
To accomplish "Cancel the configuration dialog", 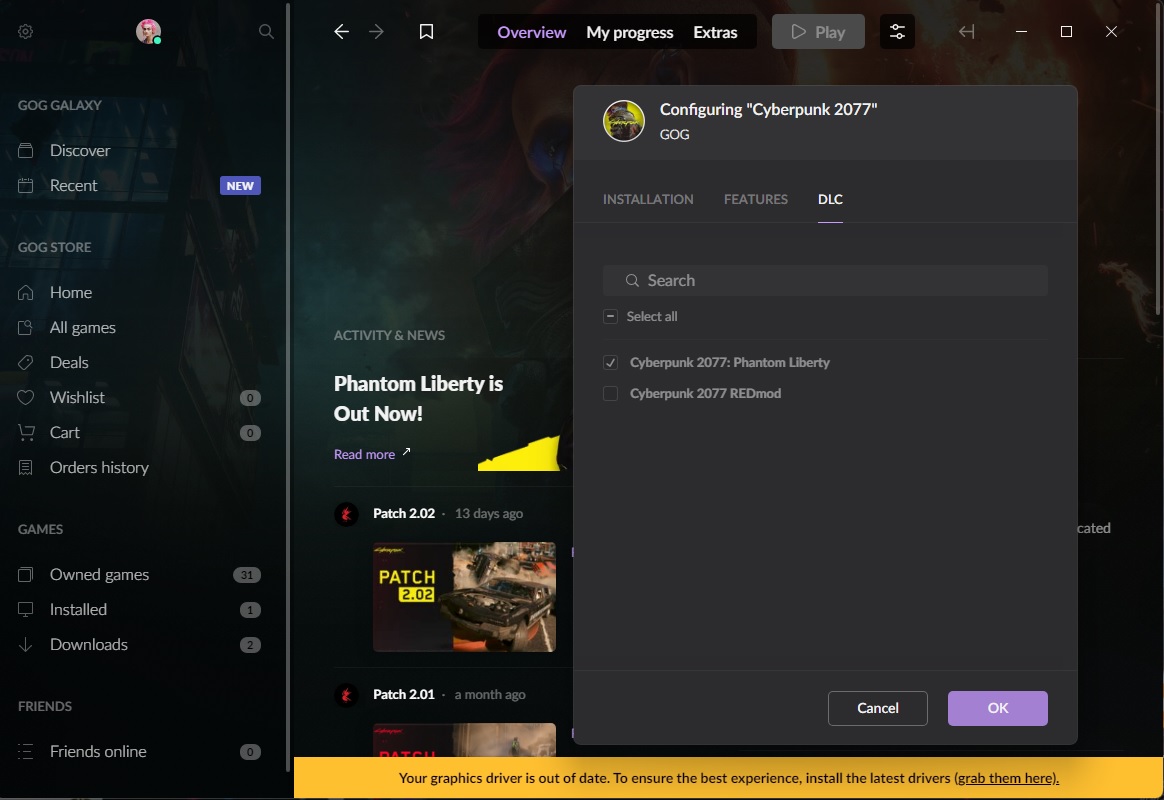I will (877, 708).
